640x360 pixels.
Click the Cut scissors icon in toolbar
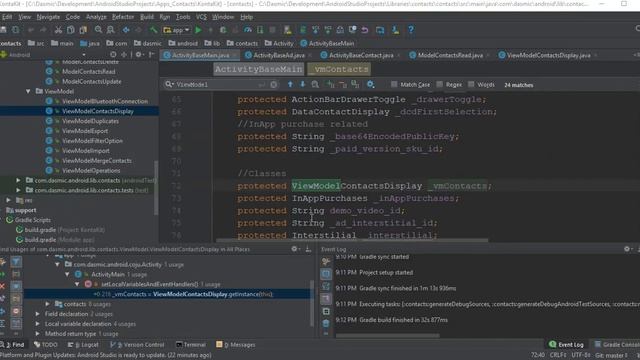(58, 30)
